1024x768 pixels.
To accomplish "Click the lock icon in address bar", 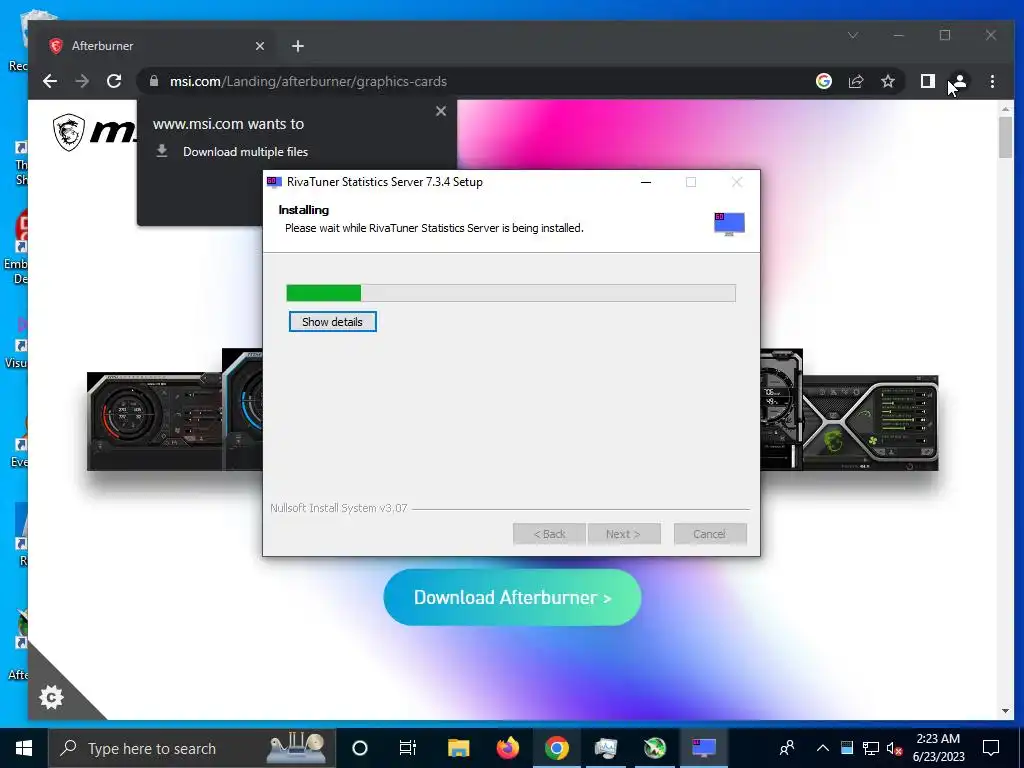I will pos(154,81).
